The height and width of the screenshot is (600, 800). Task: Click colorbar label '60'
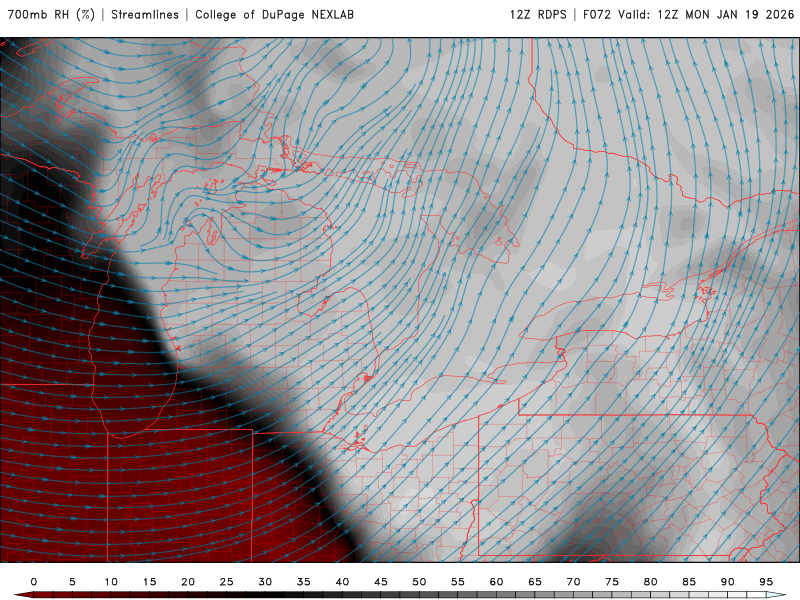pos(496,582)
